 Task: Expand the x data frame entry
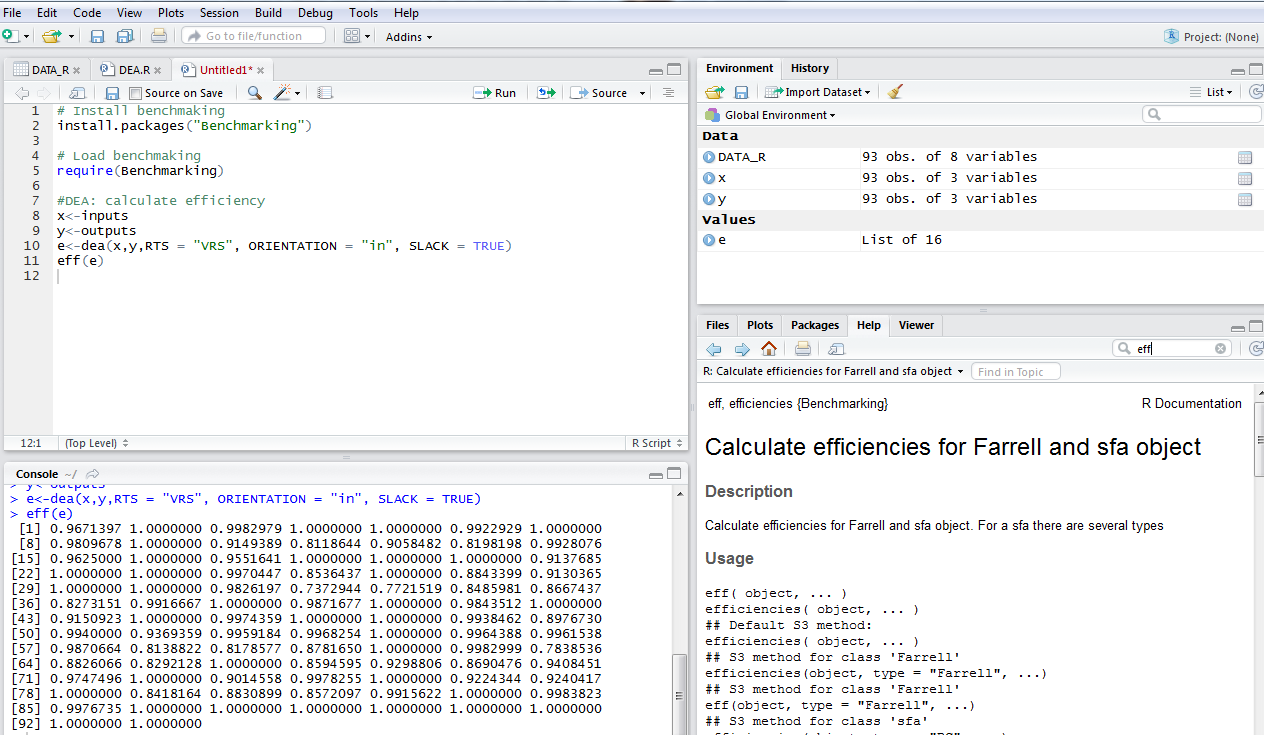point(709,178)
